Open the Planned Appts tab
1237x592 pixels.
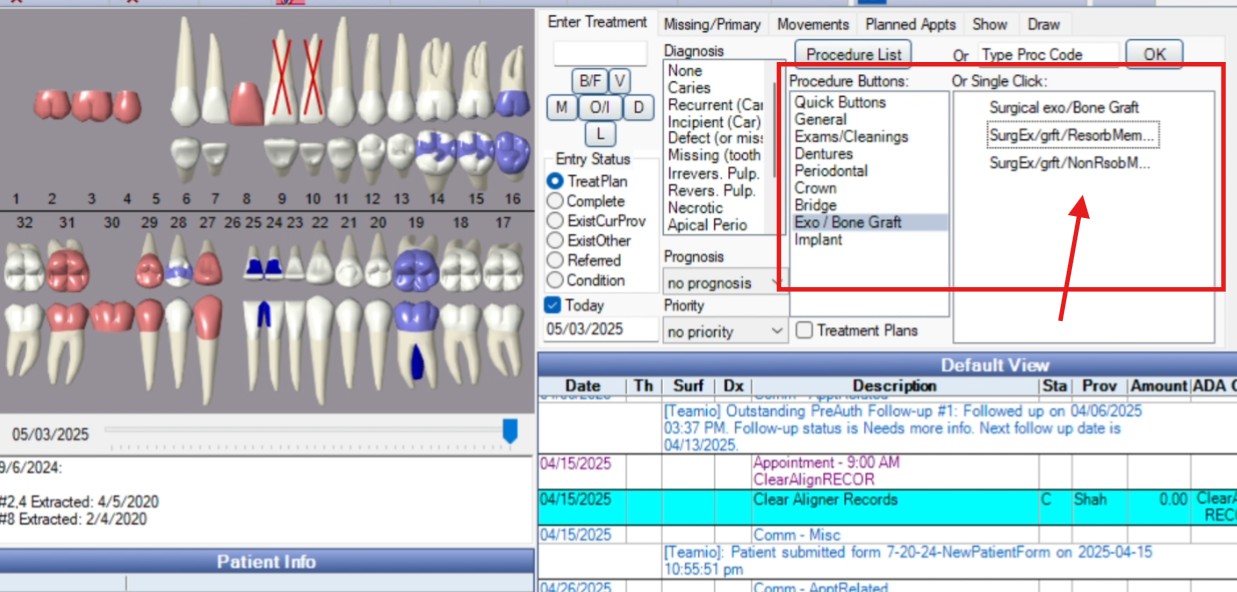[x=911, y=24]
